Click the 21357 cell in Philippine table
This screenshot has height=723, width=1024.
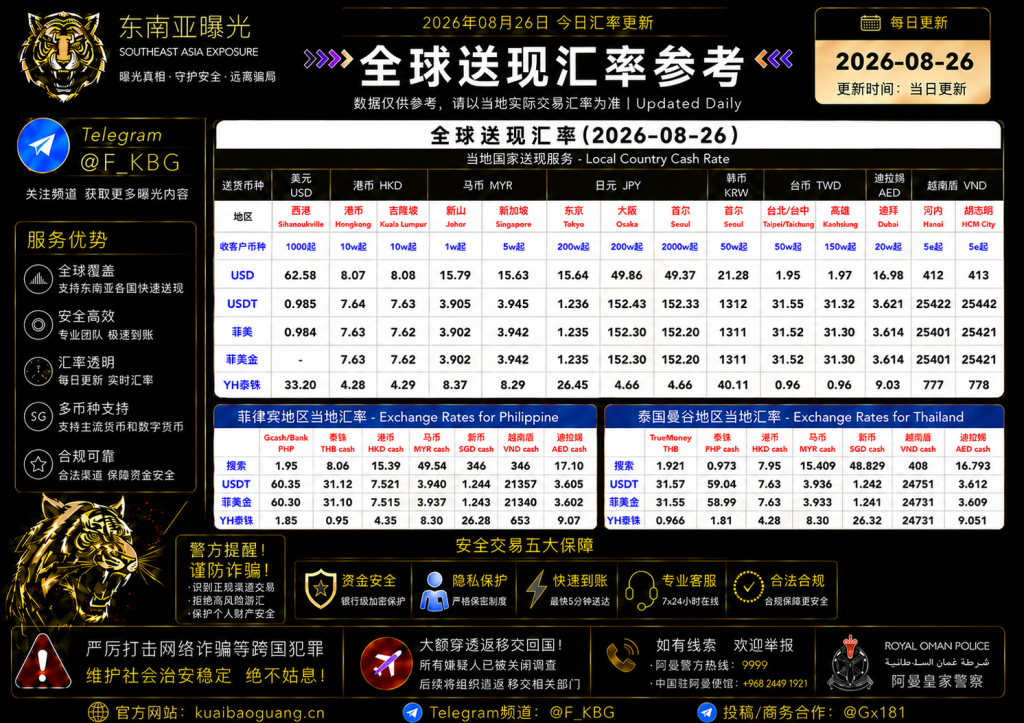coord(520,484)
